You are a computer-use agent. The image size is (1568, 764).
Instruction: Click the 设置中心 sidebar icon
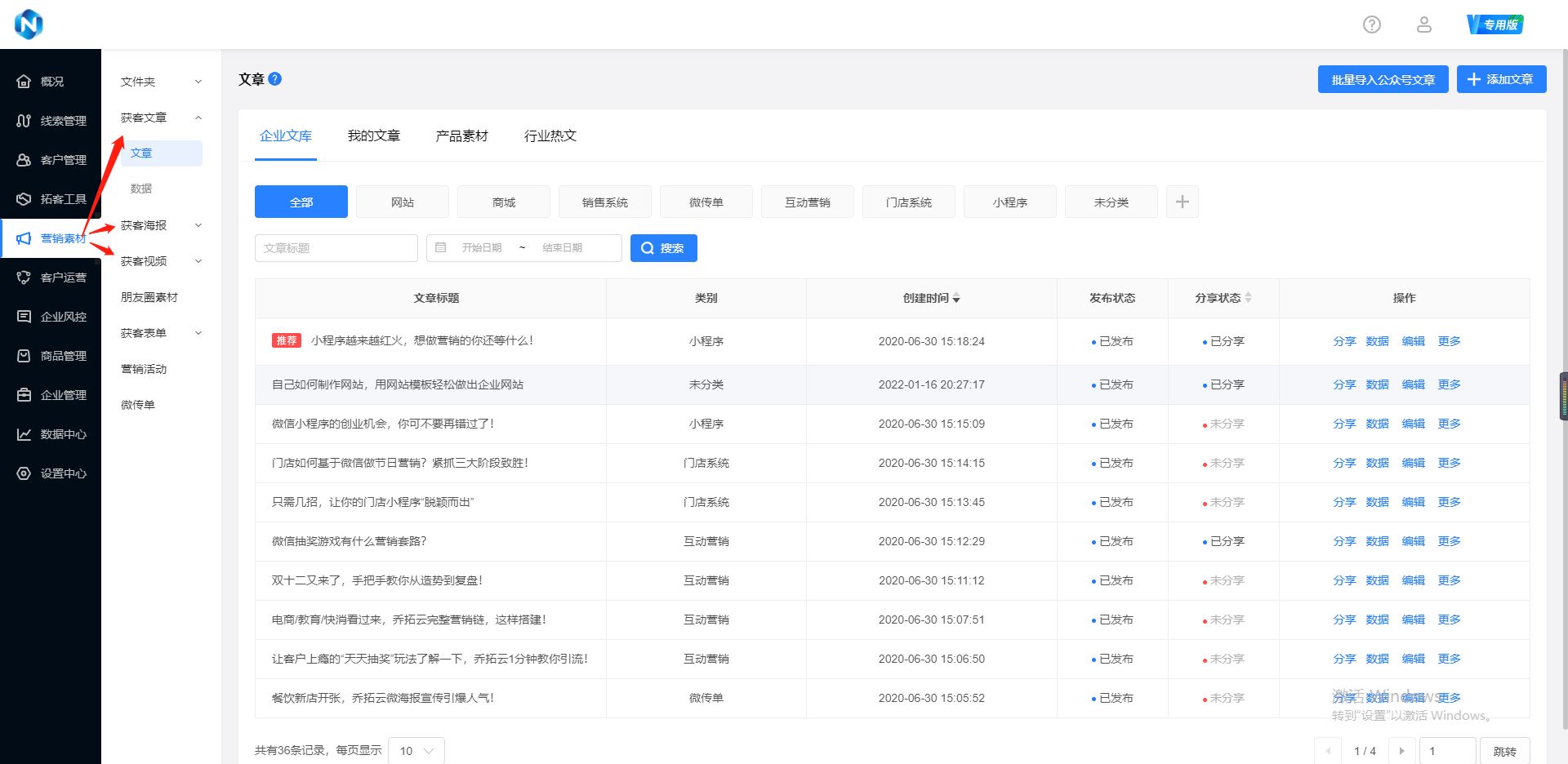(24, 473)
